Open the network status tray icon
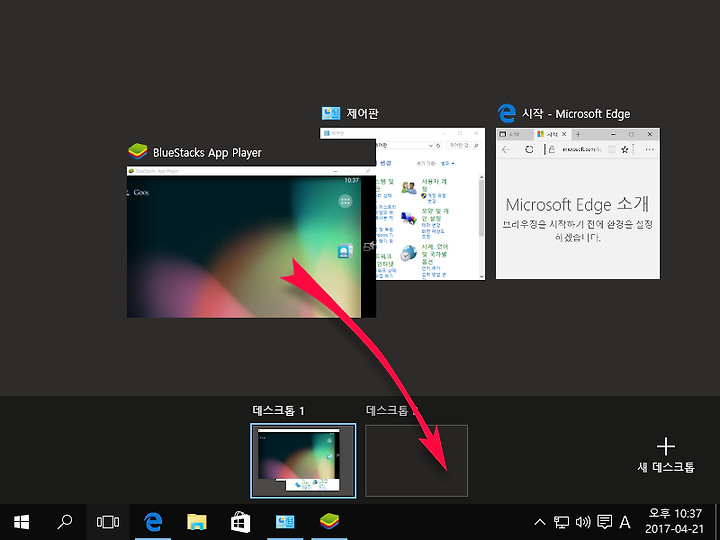 coord(562,522)
